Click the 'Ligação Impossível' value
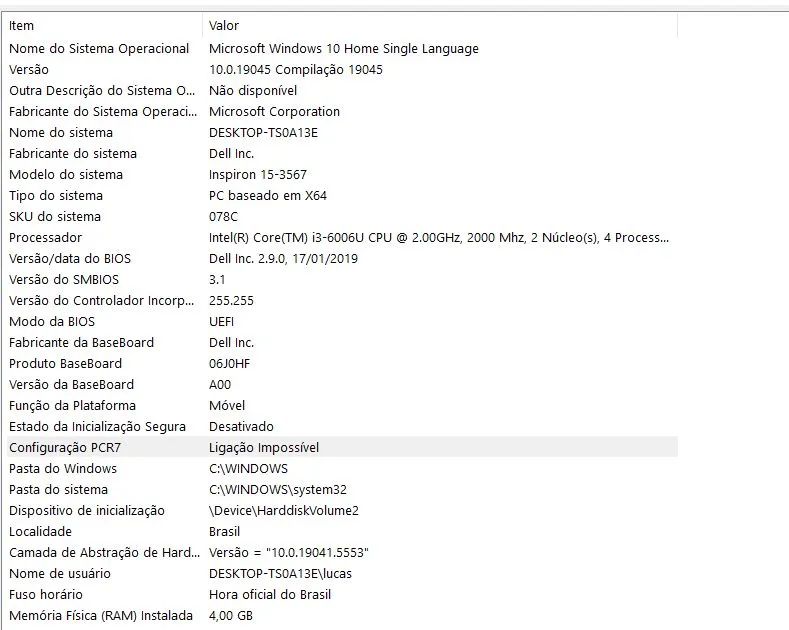 click(264, 448)
